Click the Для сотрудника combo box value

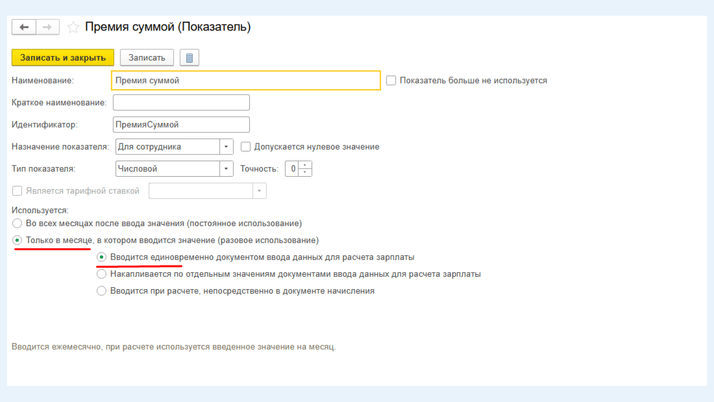(x=168, y=147)
